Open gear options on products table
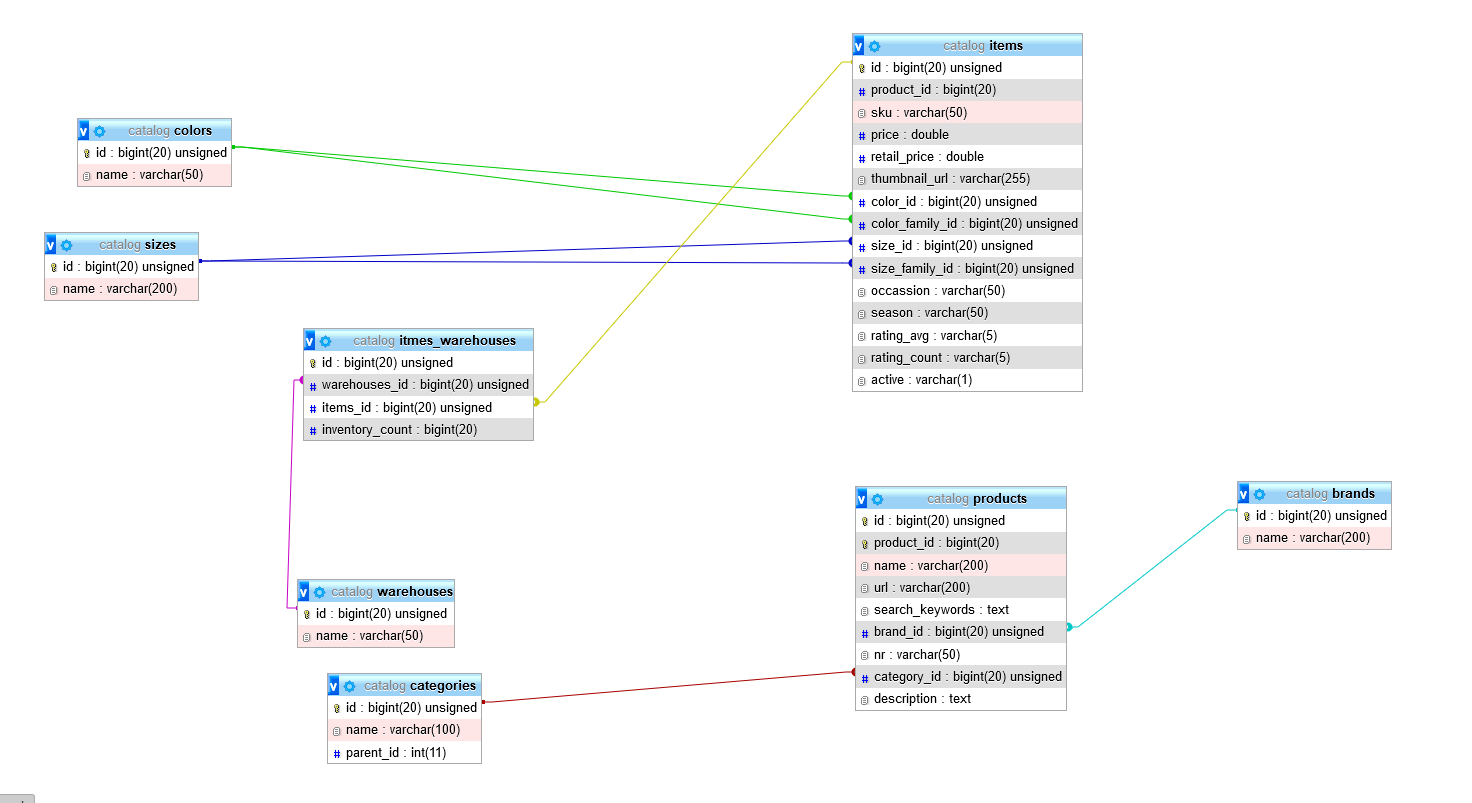 [878, 499]
